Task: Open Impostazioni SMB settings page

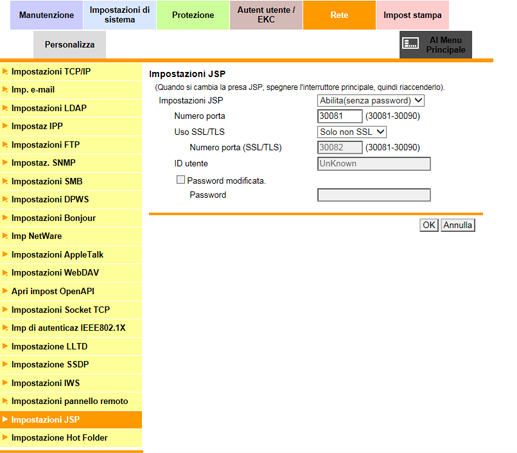Action: tap(71, 181)
